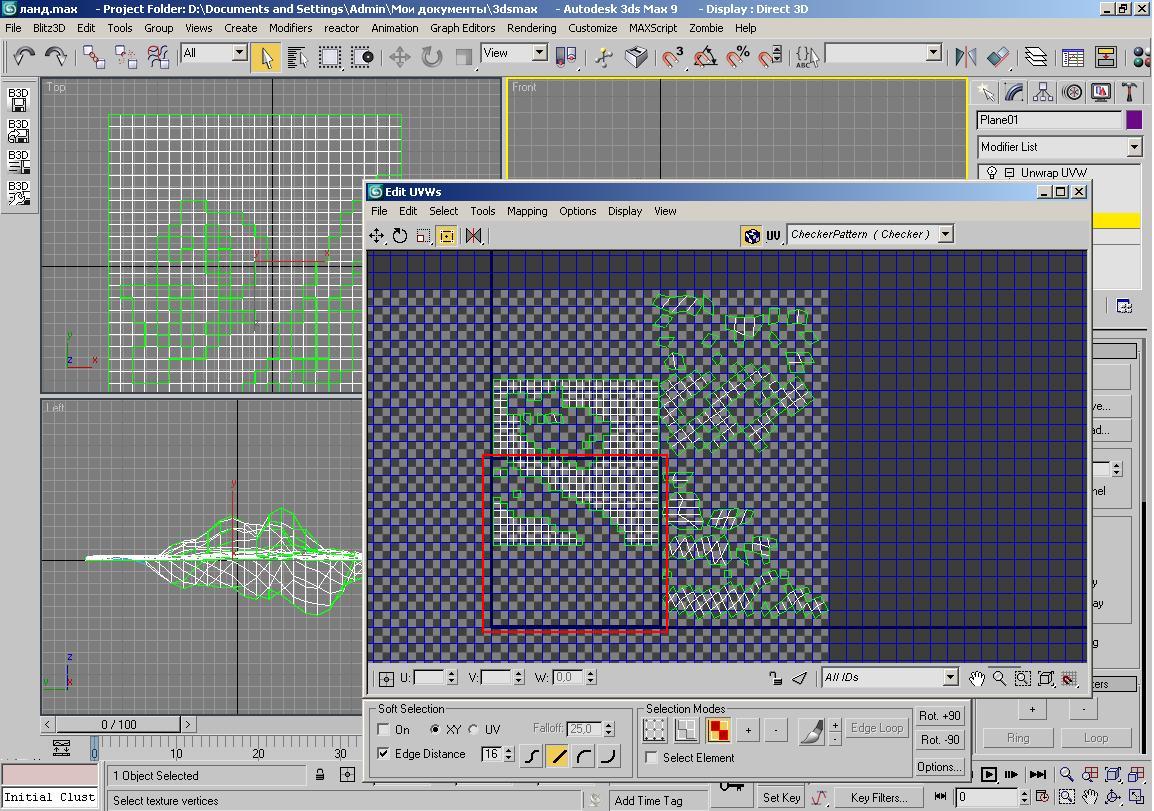This screenshot has width=1154, height=811.
Task: Select the Select and Rotate tool
Action: tap(431, 56)
